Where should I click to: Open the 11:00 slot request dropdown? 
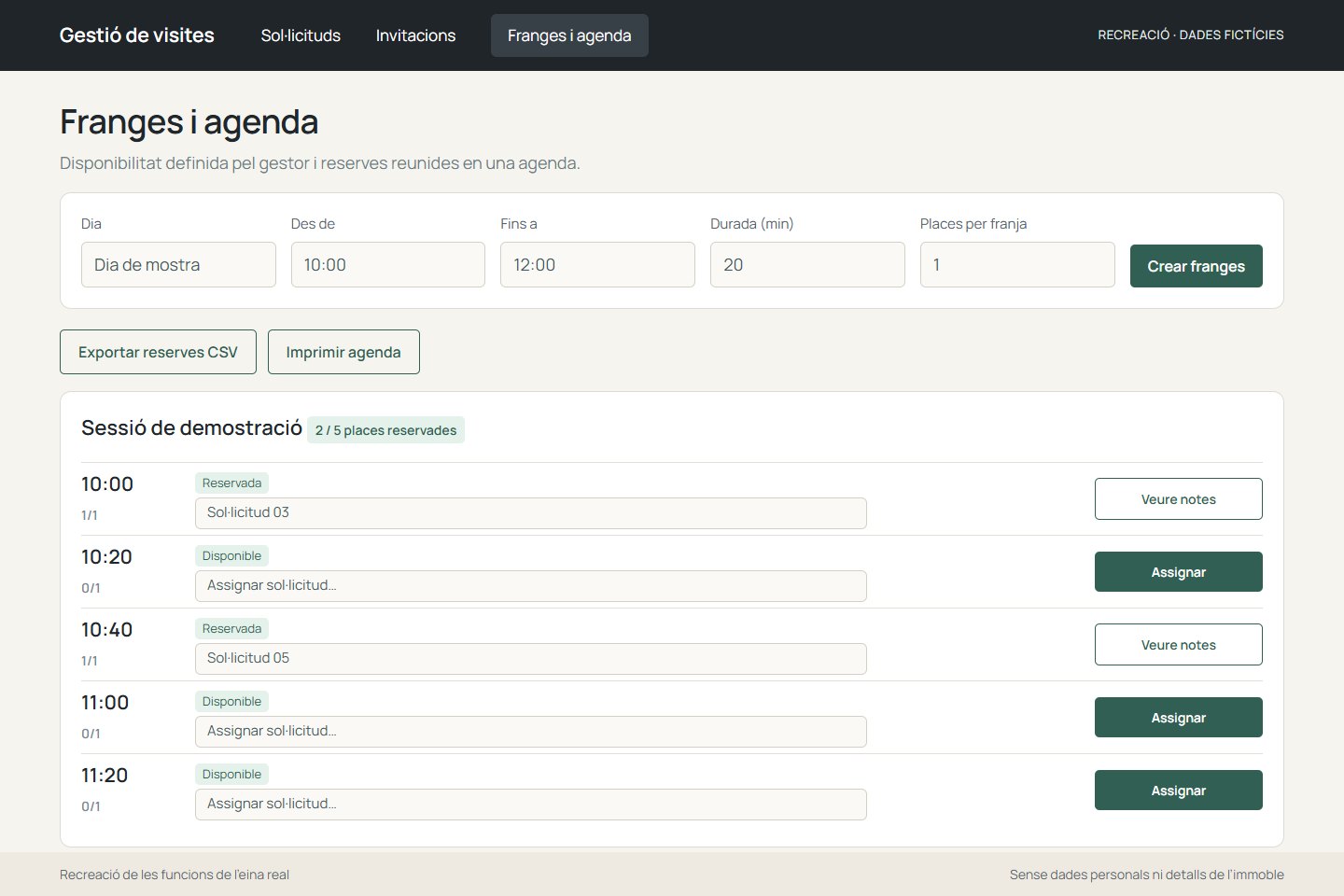coord(531,732)
